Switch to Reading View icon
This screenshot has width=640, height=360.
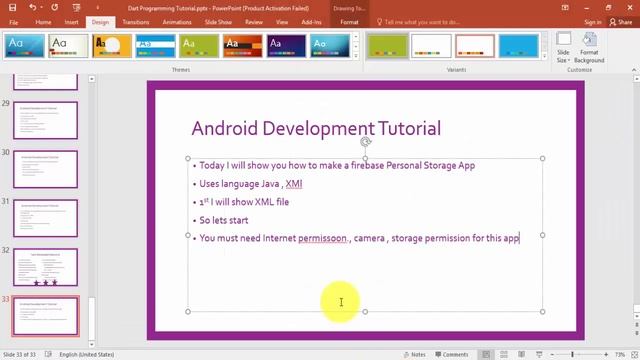(521, 354)
